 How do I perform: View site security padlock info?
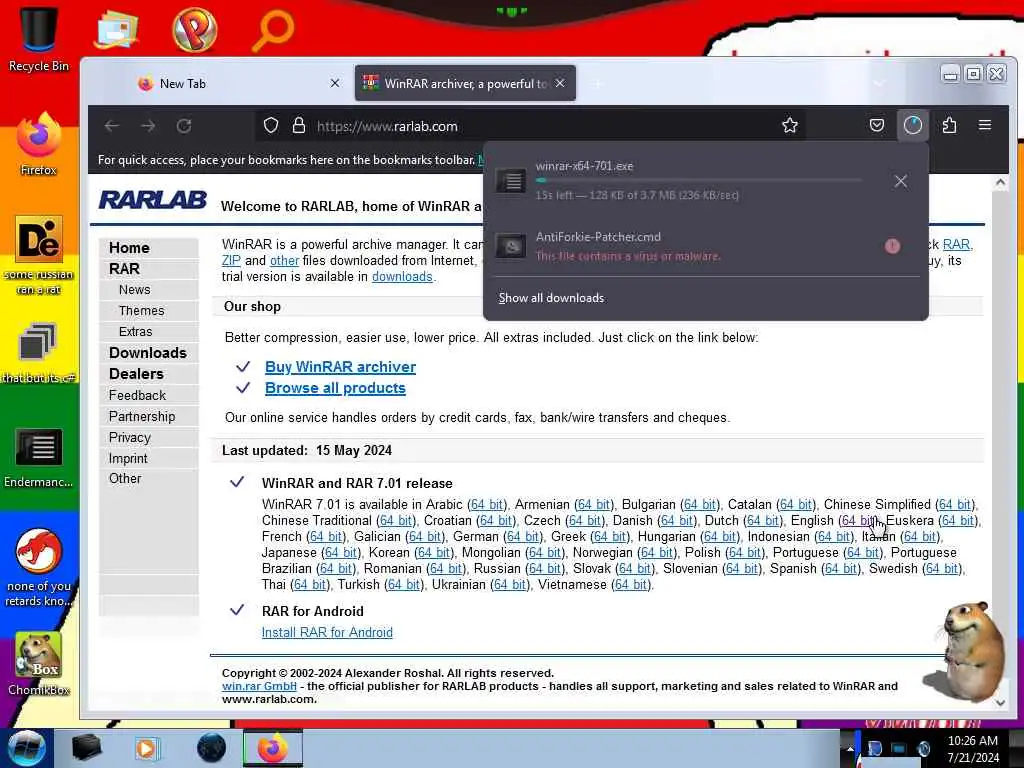(299, 125)
